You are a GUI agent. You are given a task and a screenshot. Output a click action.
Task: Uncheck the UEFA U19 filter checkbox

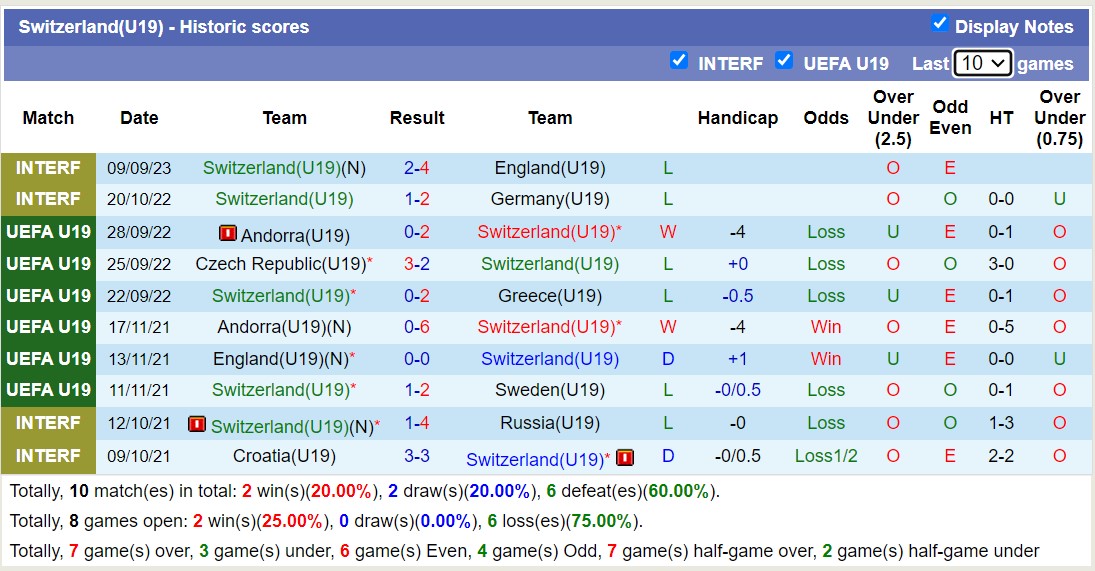coord(784,60)
